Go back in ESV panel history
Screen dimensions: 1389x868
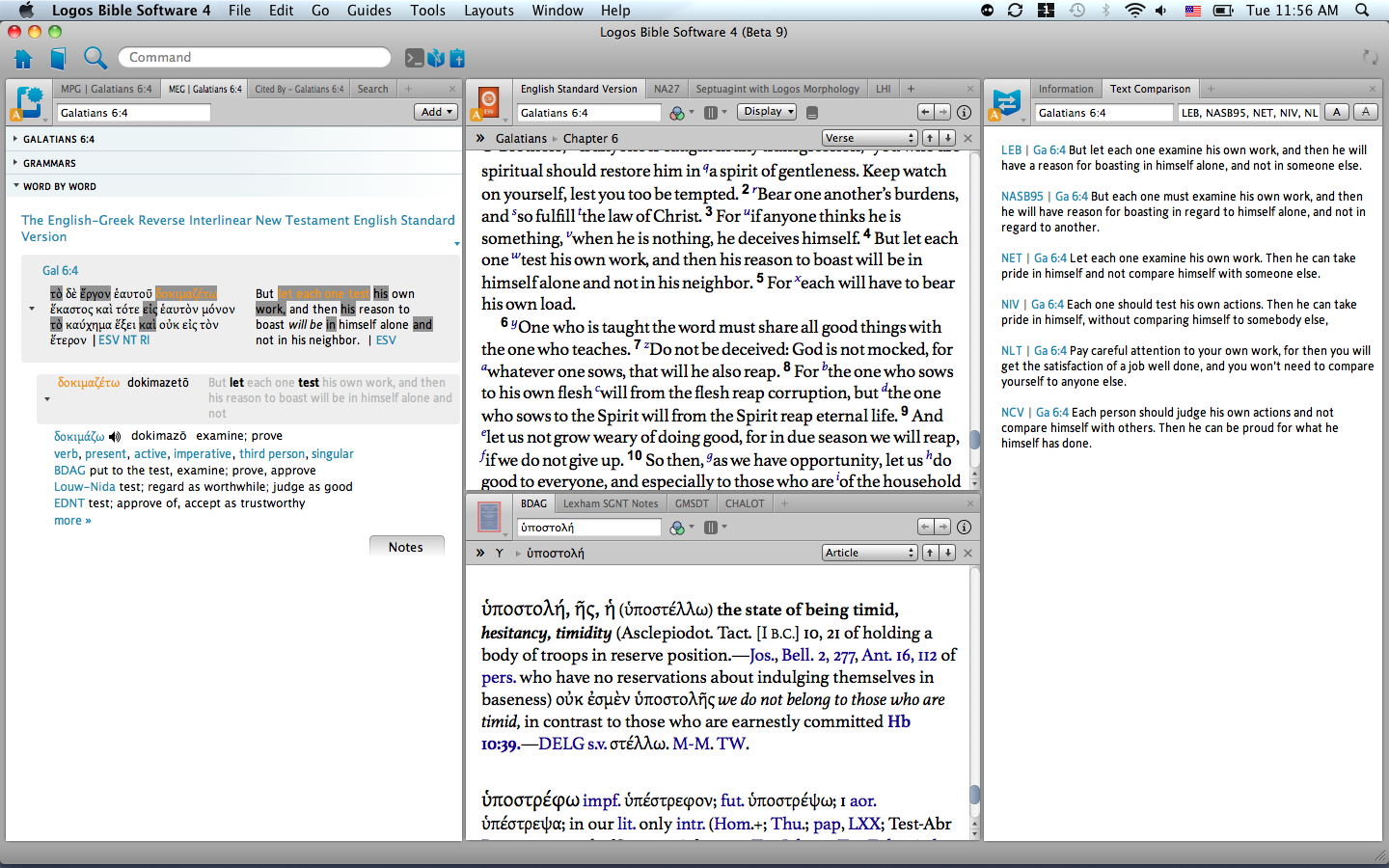[926, 112]
